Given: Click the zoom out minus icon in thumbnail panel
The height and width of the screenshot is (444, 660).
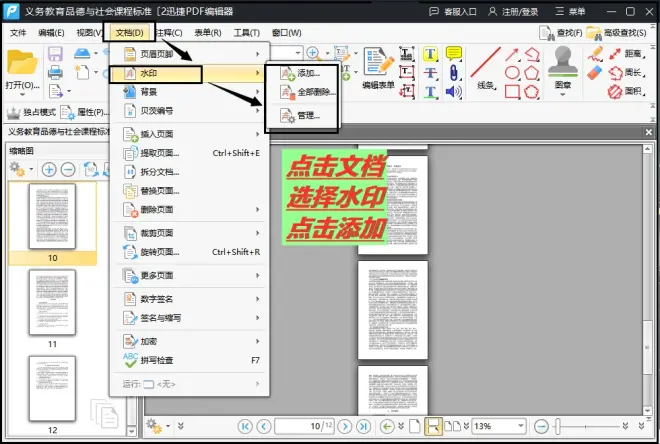Looking at the screenshot, I should [x=66, y=170].
